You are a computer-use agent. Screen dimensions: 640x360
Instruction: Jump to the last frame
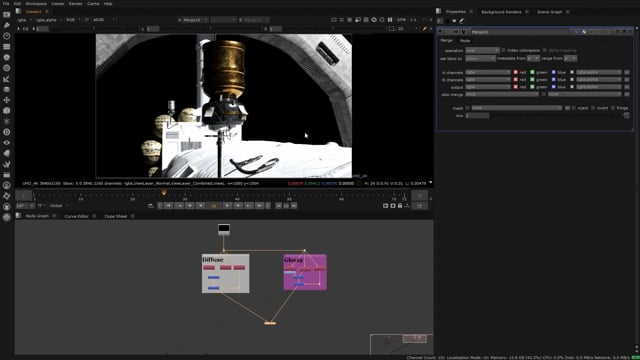[x=259, y=206]
